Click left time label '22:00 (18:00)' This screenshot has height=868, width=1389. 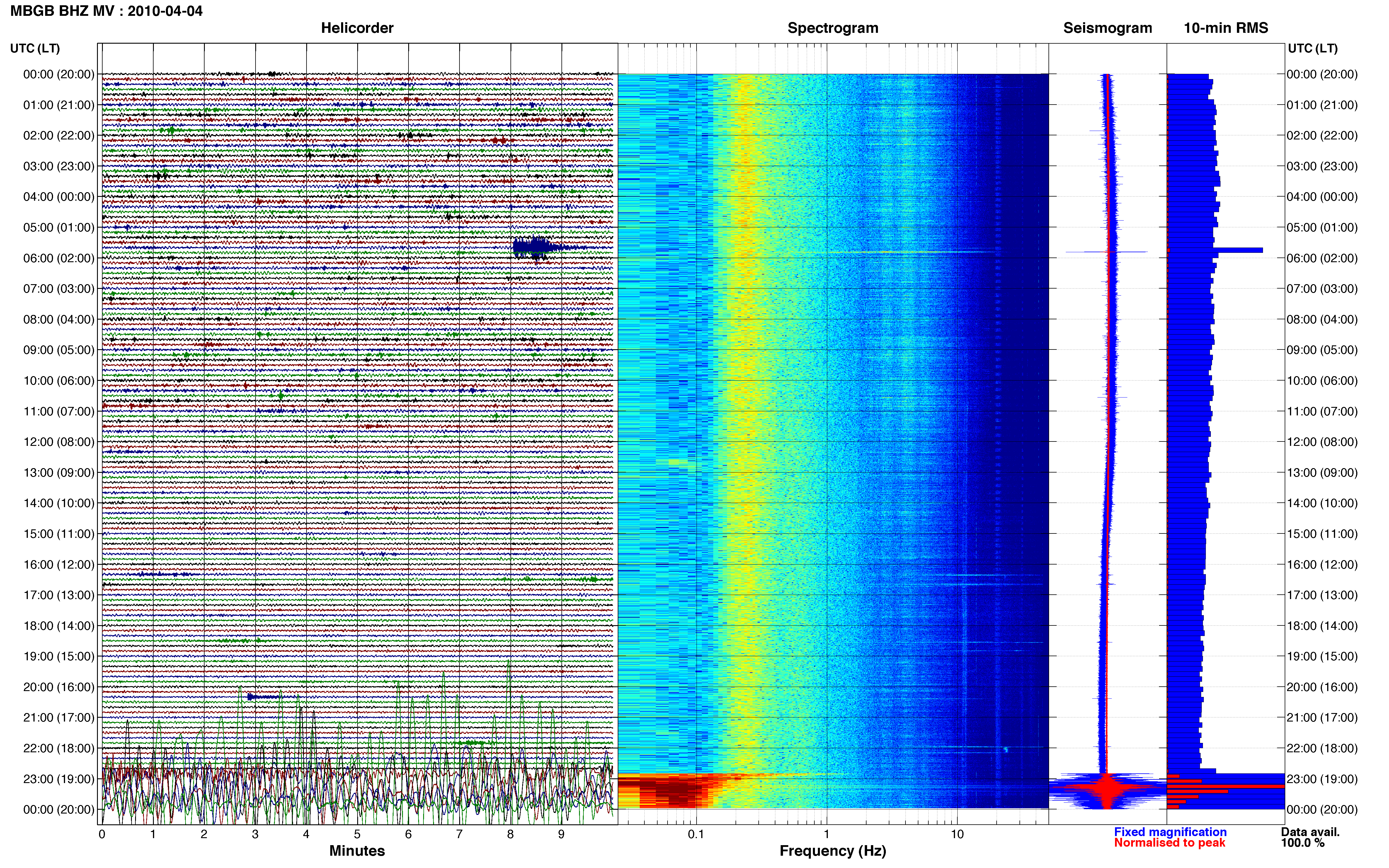point(59,748)
